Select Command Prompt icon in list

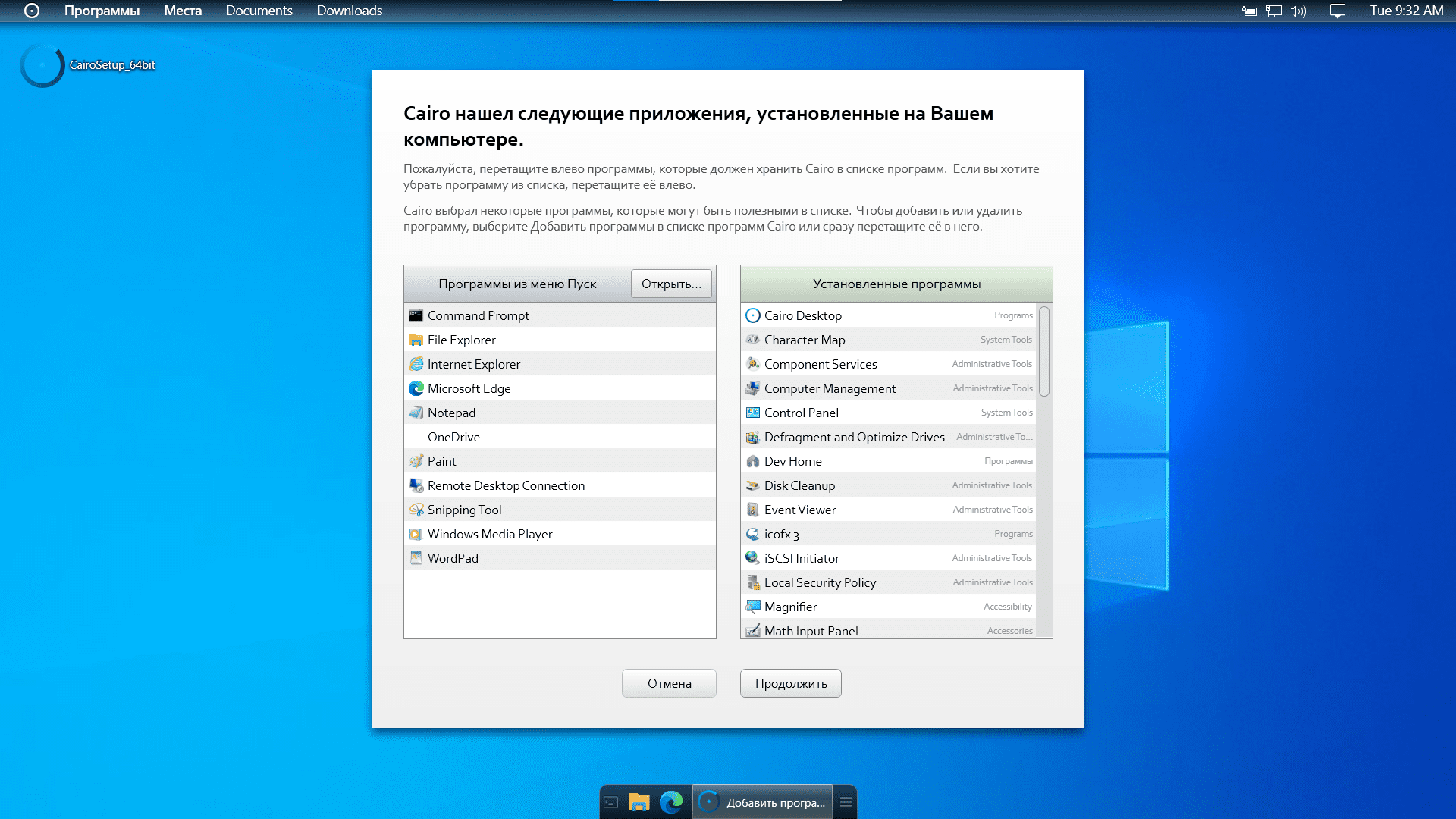click(416, 315)
